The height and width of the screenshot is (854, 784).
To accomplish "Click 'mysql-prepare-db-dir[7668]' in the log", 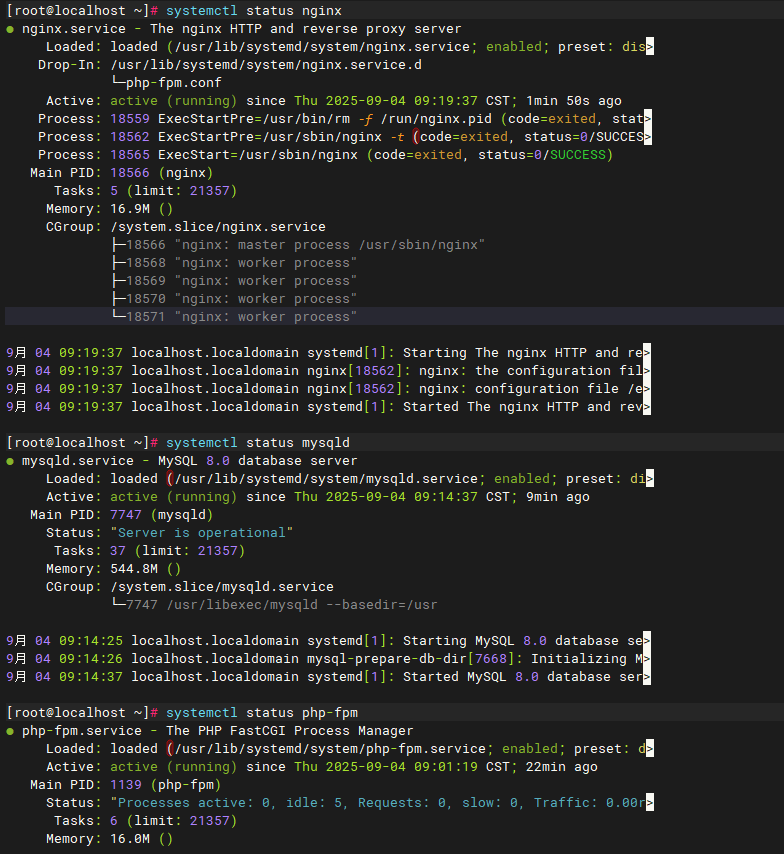I will click(x=411, y=658).
